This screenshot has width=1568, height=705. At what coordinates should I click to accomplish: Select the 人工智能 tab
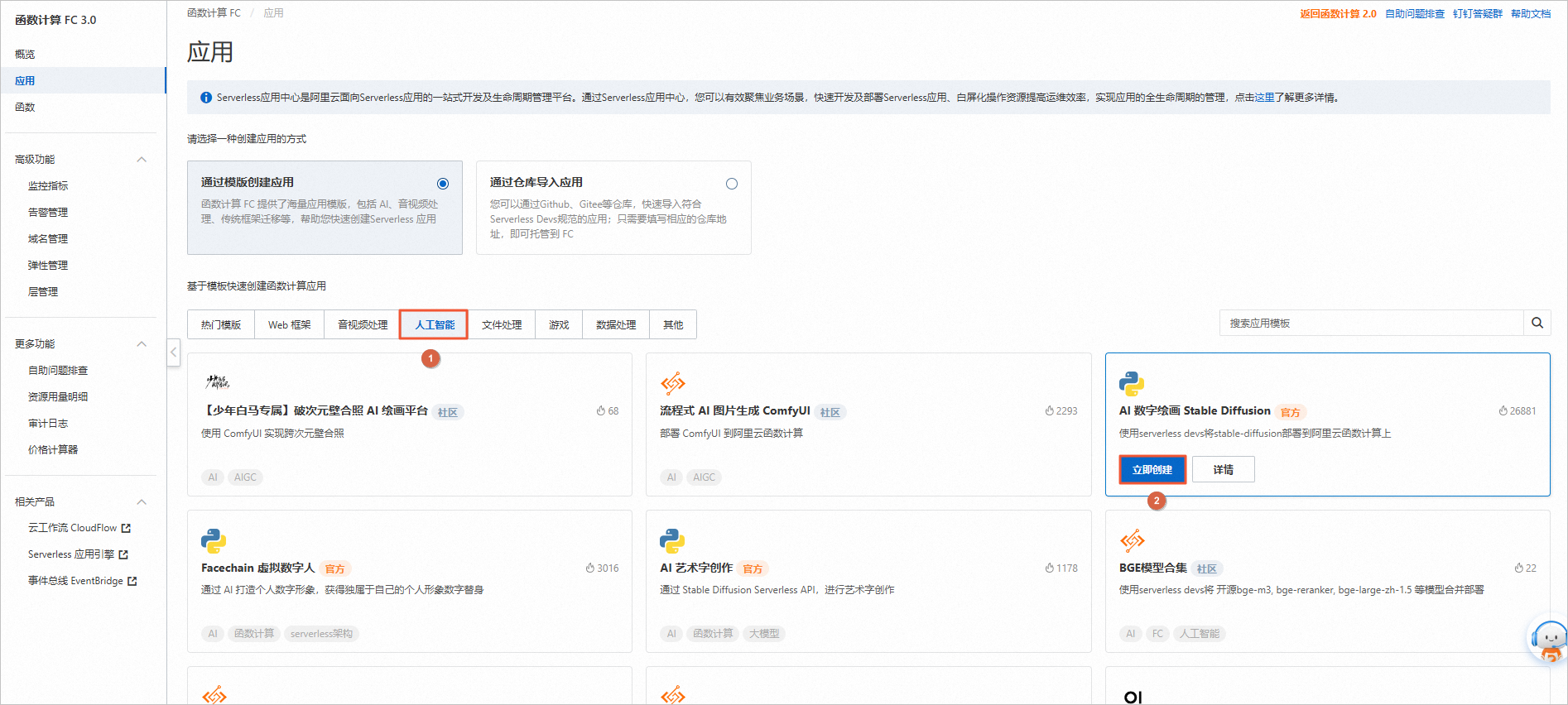[x=435, y=324]
